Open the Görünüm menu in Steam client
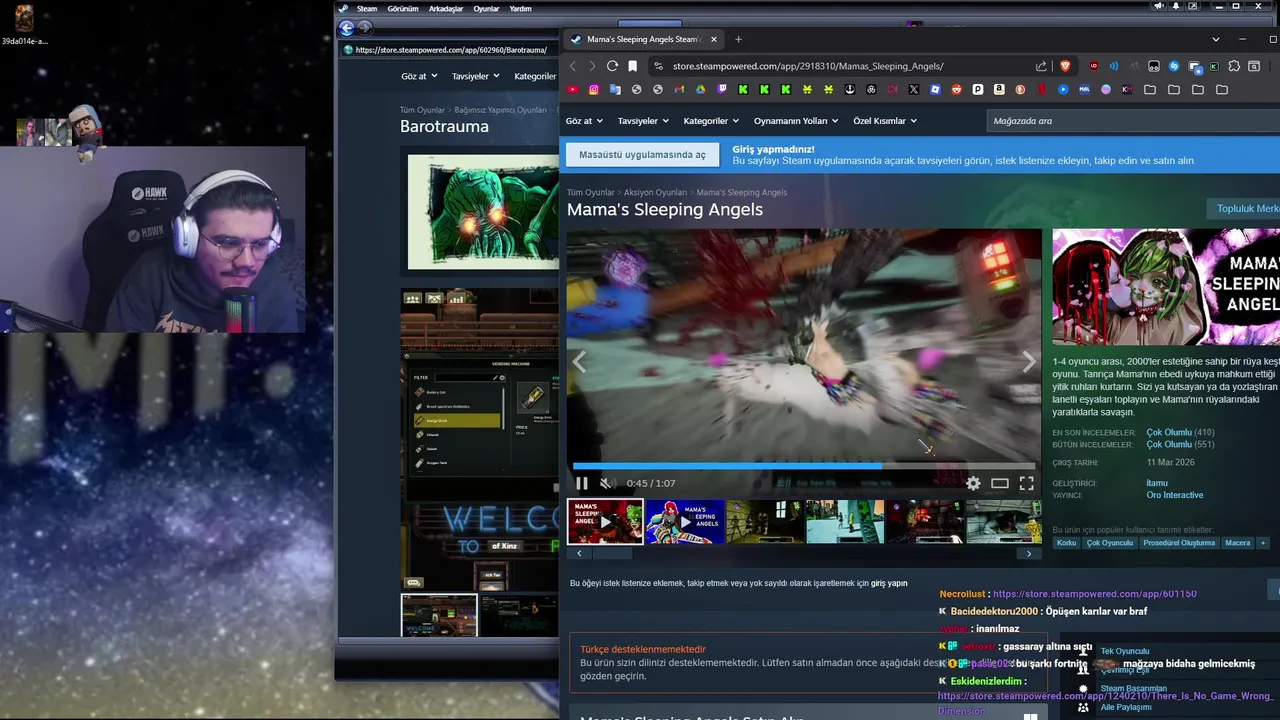 point(403,8)
